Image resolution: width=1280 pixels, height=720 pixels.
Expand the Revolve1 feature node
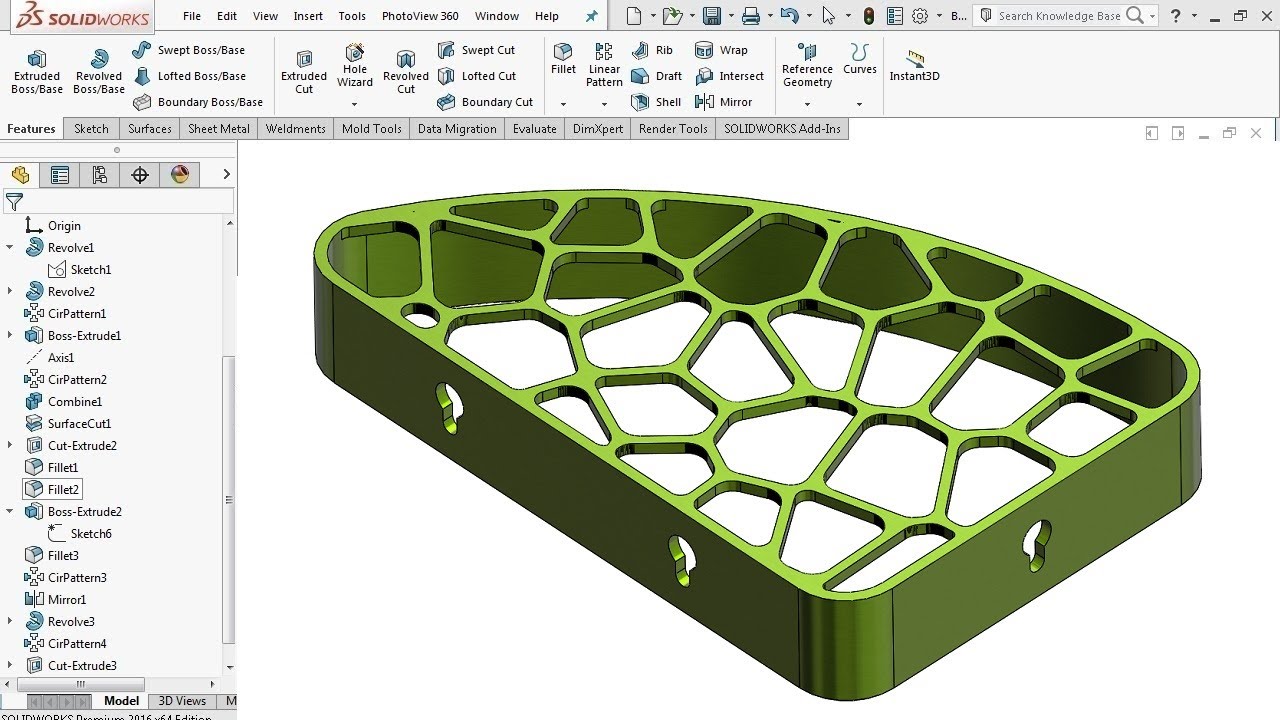(10, 247)
